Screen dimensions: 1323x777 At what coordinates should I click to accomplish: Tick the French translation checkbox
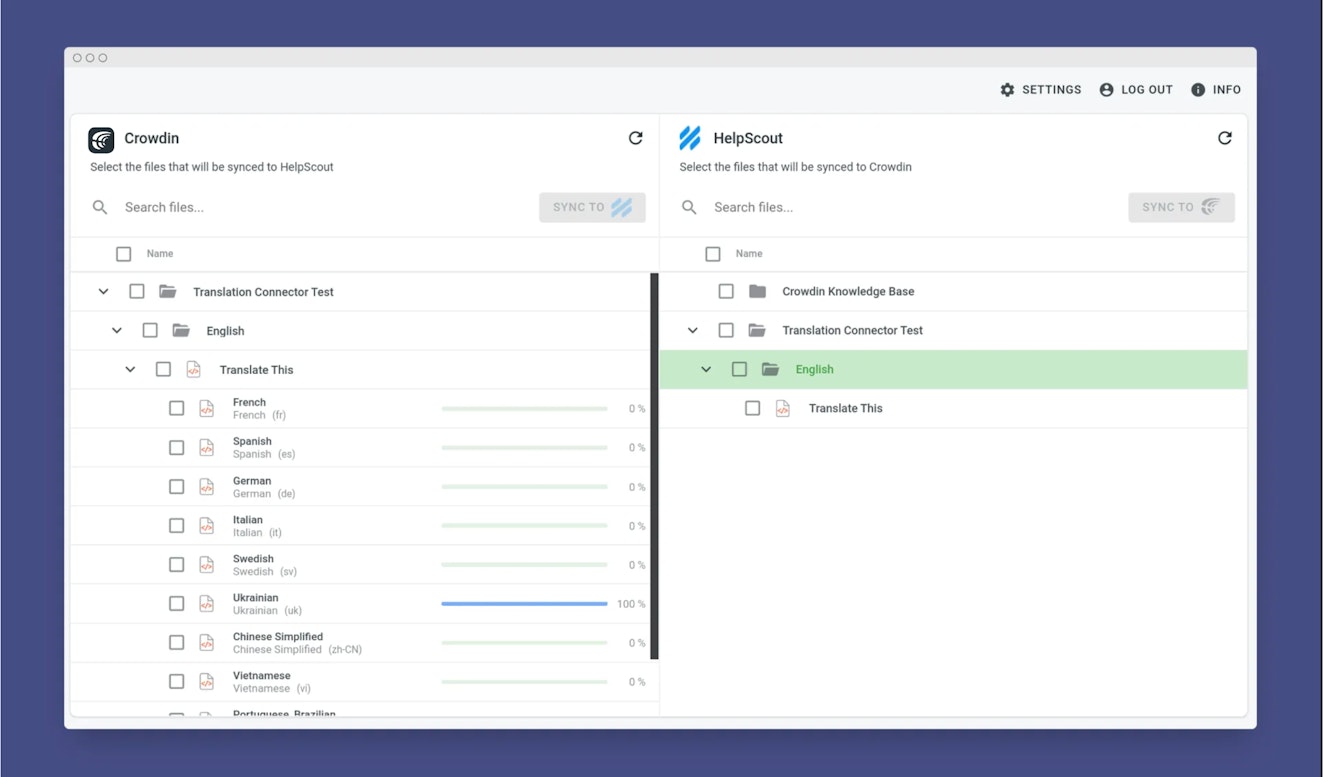[177, 408]
